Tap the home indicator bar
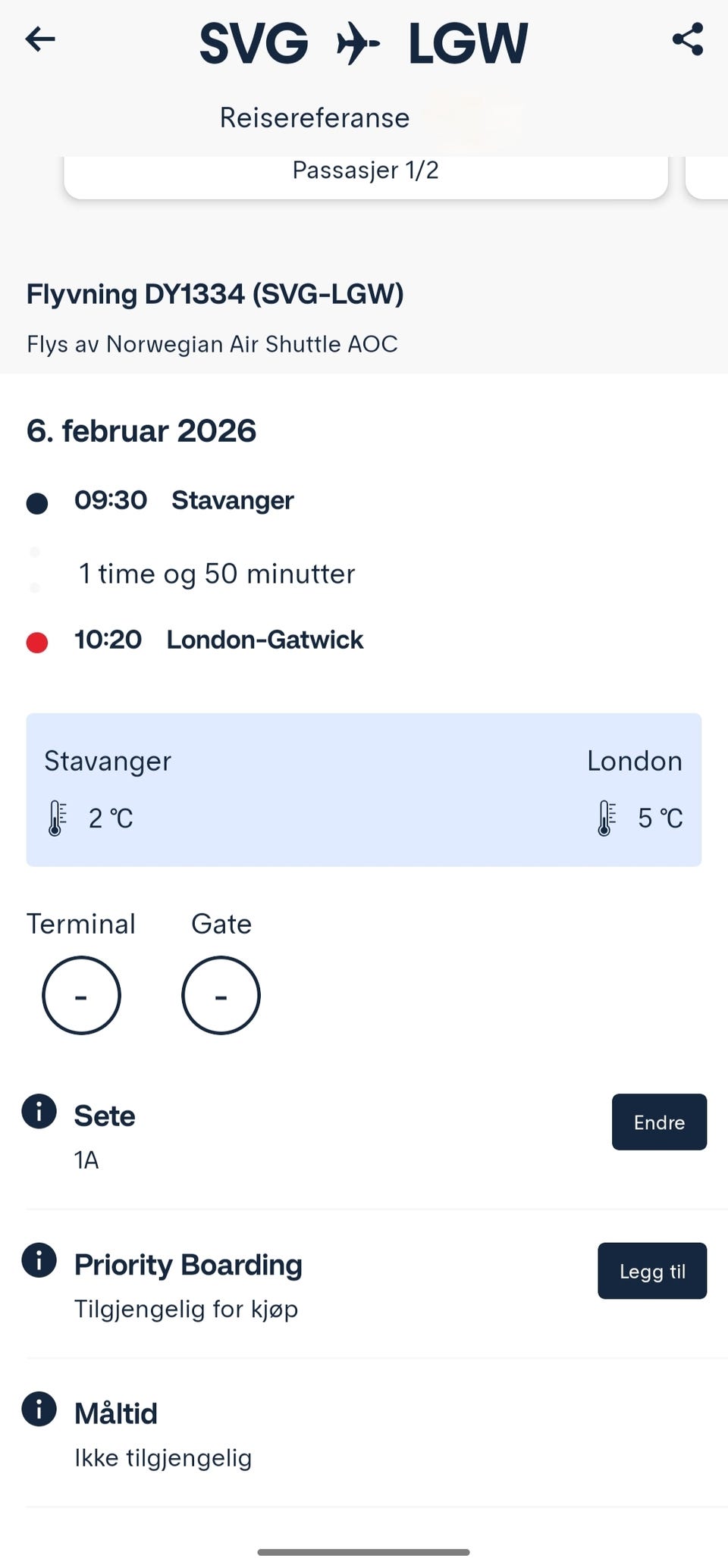The height and width of the screenshot is (1568, 728). point(364,1552)
